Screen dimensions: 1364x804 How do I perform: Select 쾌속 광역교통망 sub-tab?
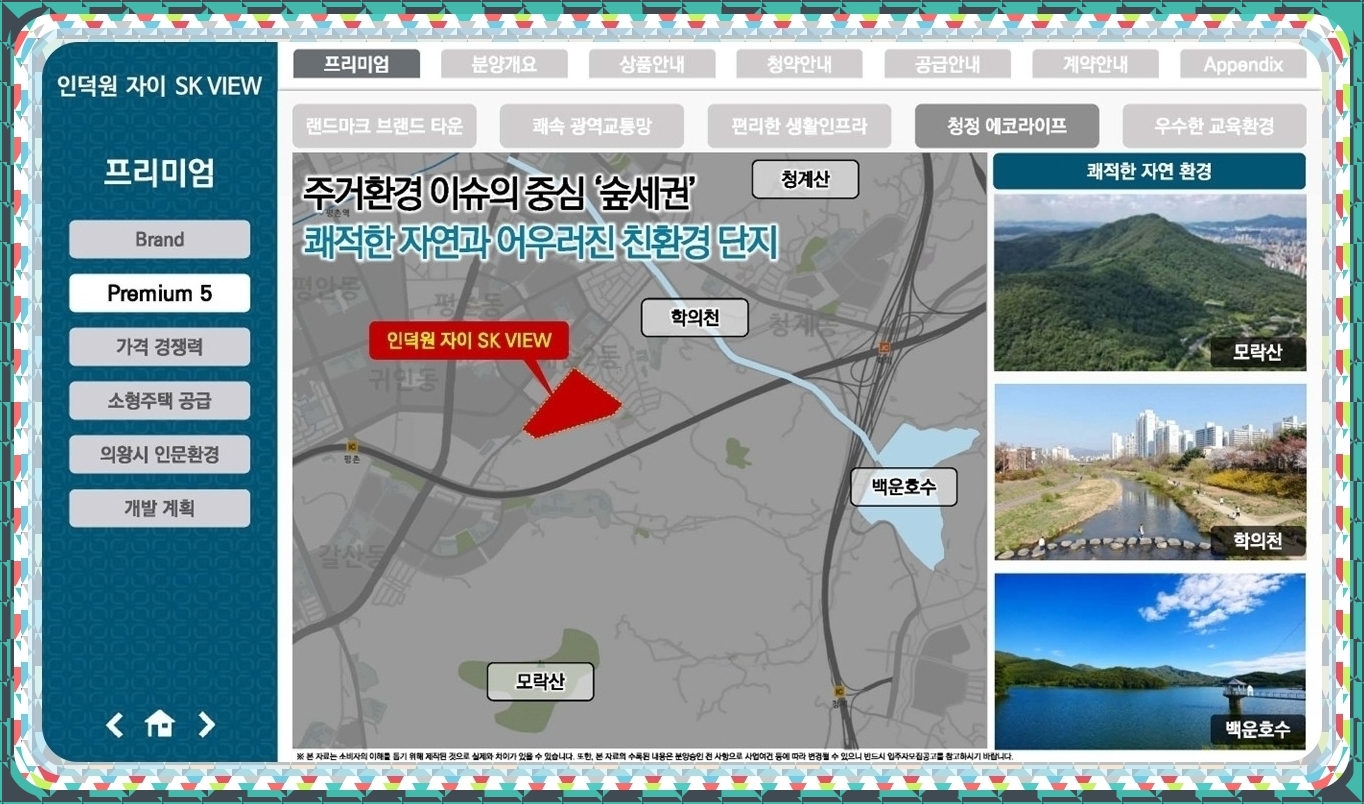point(592,126)
